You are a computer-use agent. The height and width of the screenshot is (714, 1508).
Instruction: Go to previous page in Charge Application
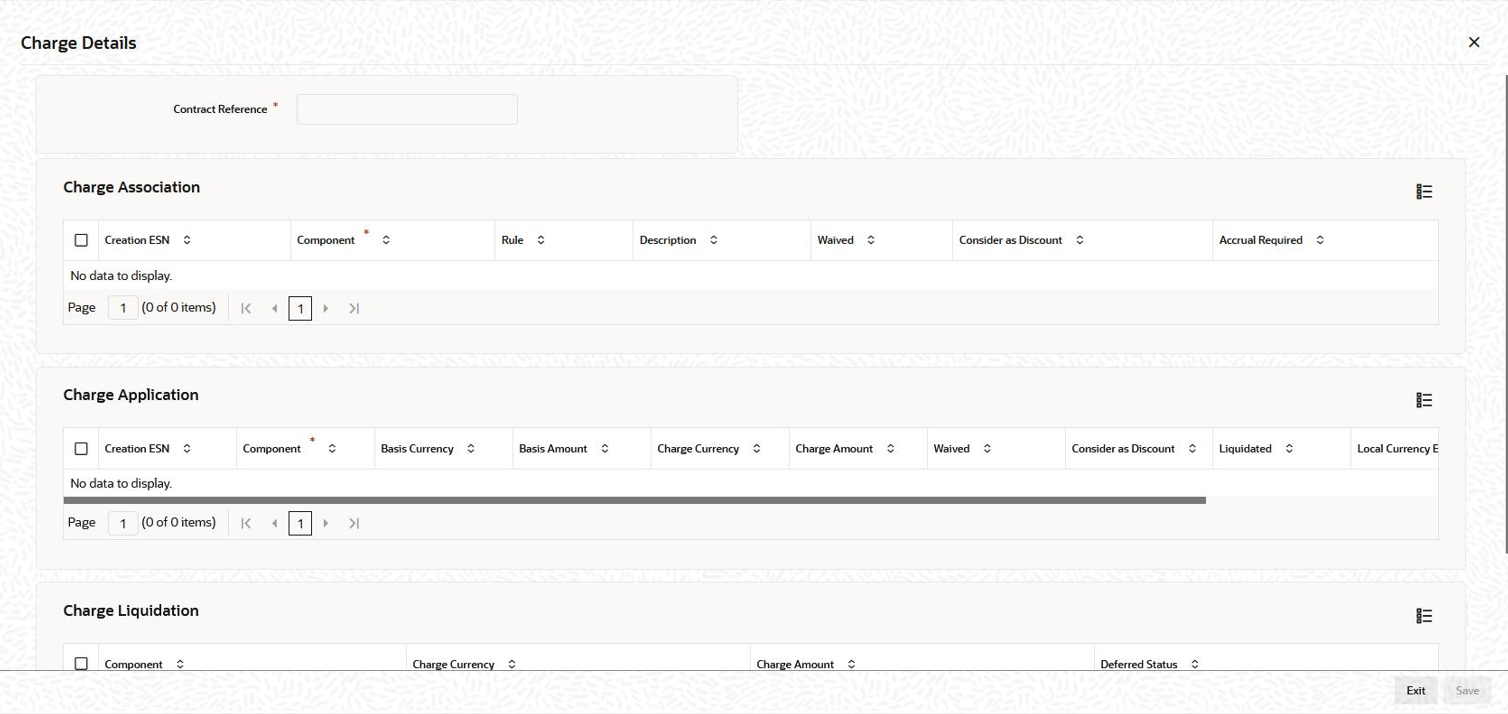point(274,523)
